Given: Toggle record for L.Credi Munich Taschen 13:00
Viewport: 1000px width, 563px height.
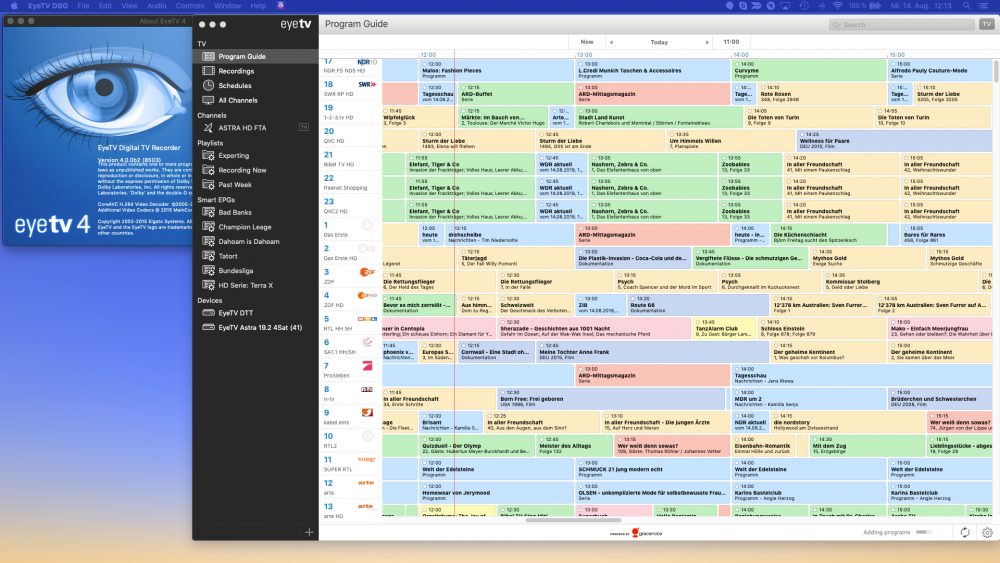Looking at the screenshot, I should 581,64.
